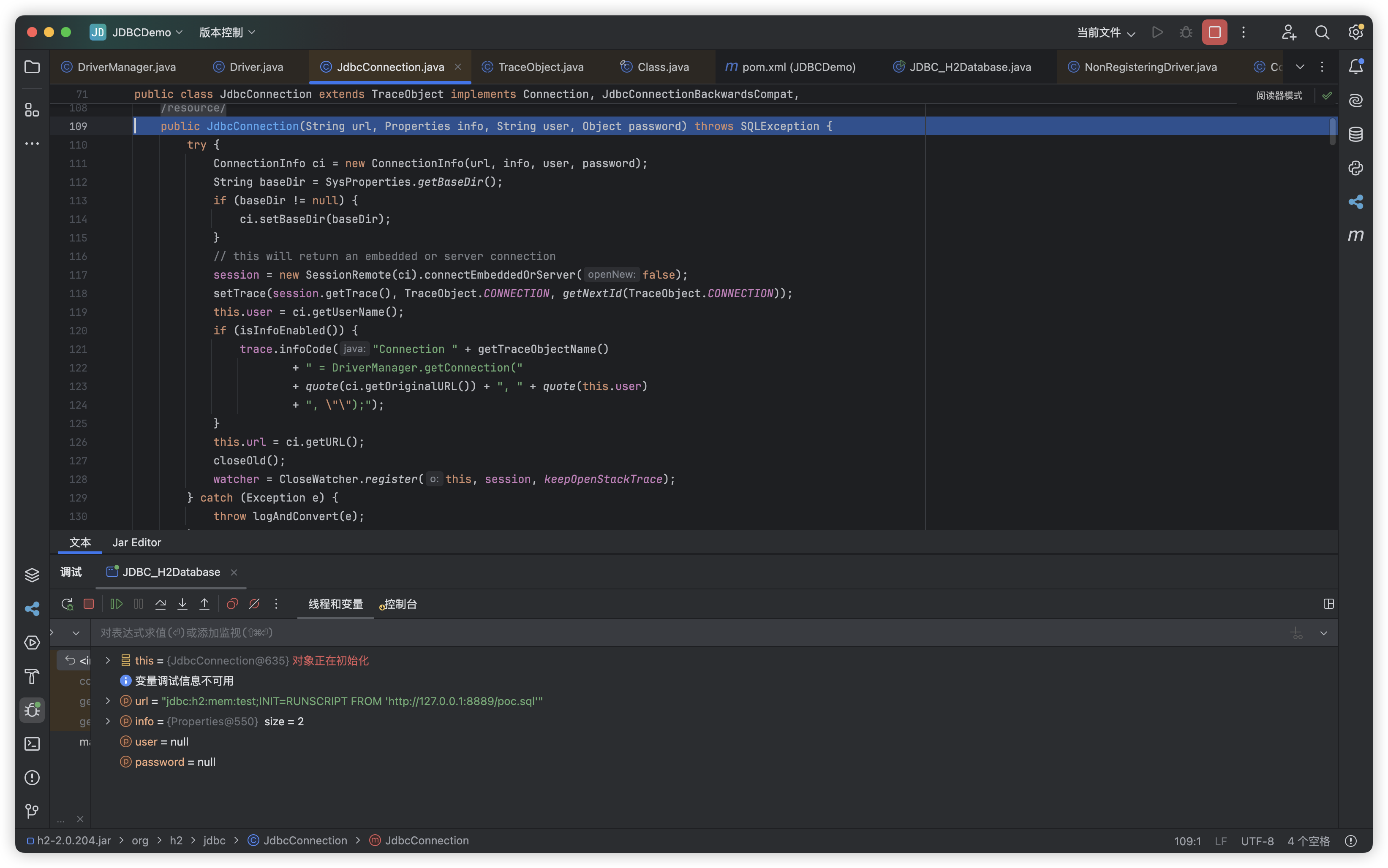This screenshot has height=868, width=1388.
Task: Show hidden editor tabs chevron
Action: tap(1300, 67)
